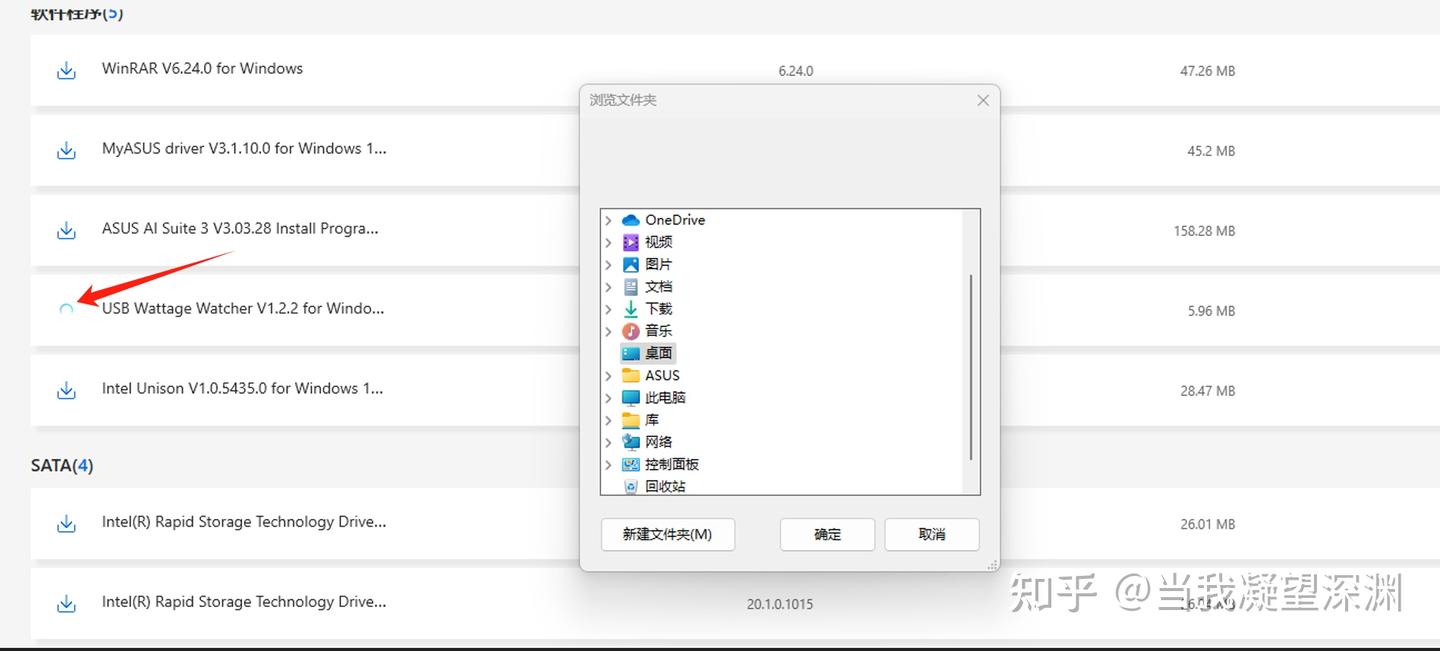Click WinRAR V6.24.0 for Windows title

pyautogui.click(x=202, y=68)
